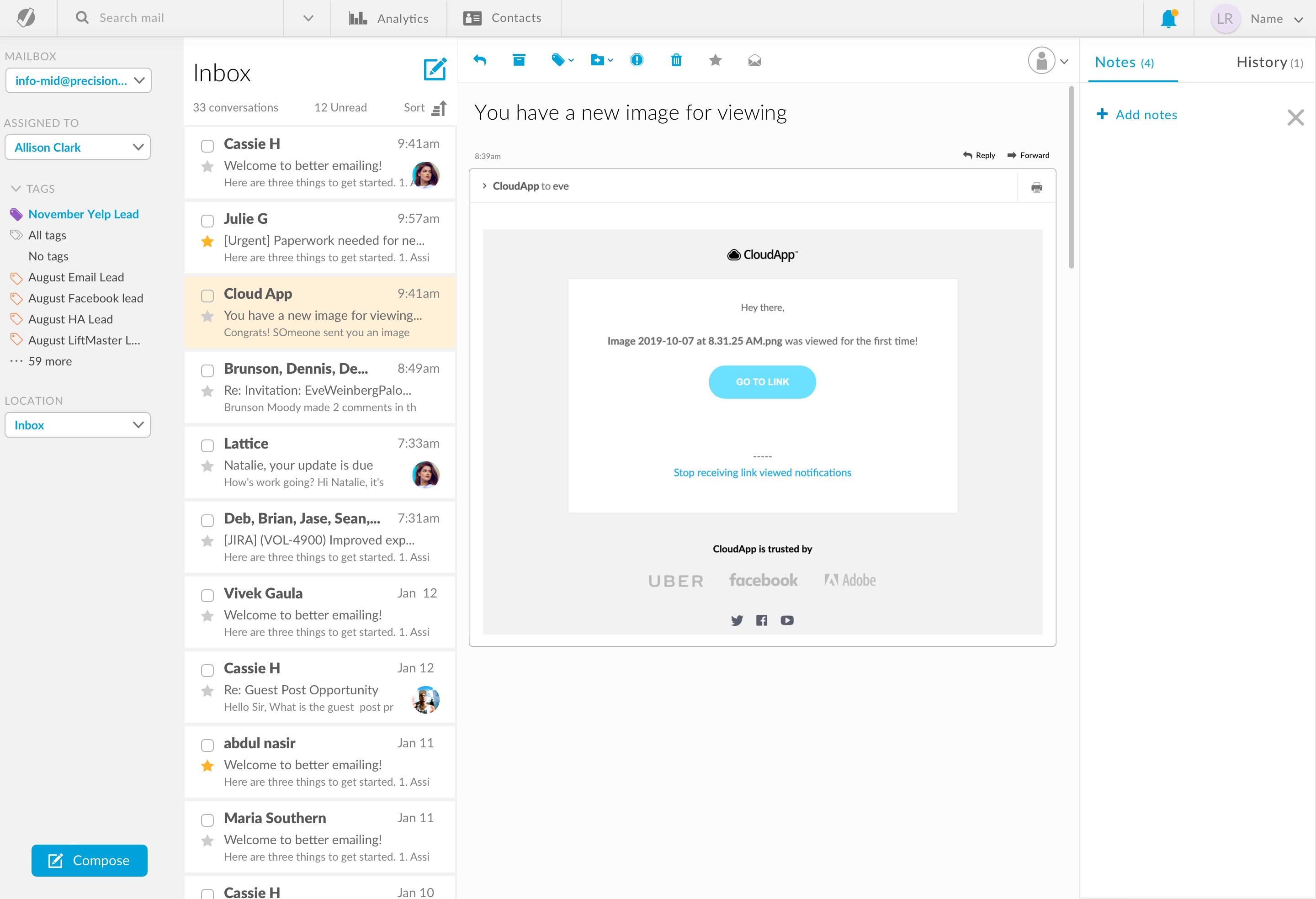Screen dimensions: 1316x899
Task: Switch to History tab
Action: (x=1269, y=62)
